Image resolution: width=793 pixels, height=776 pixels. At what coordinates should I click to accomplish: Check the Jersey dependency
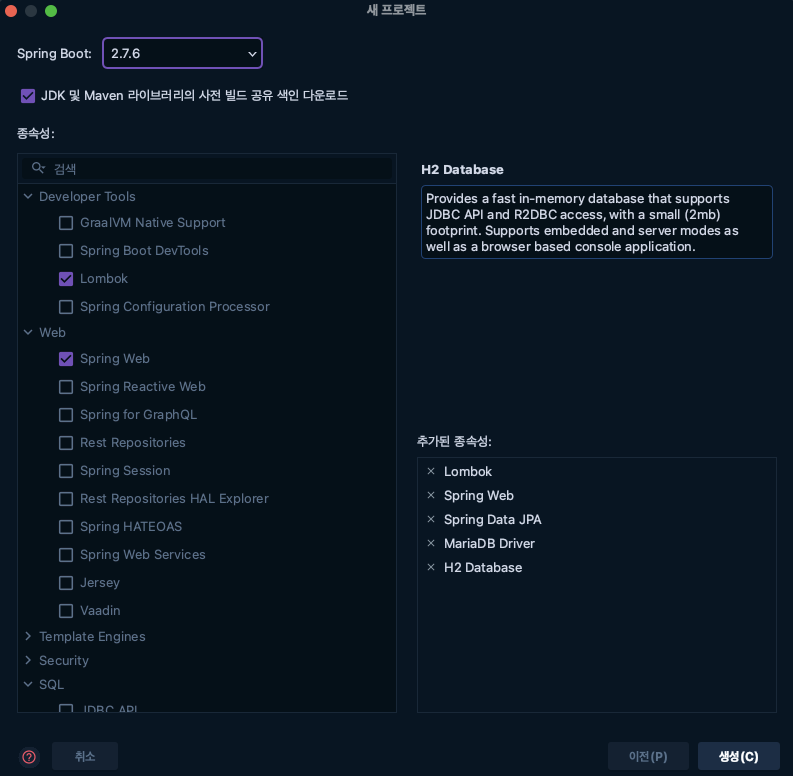(66, 583)
